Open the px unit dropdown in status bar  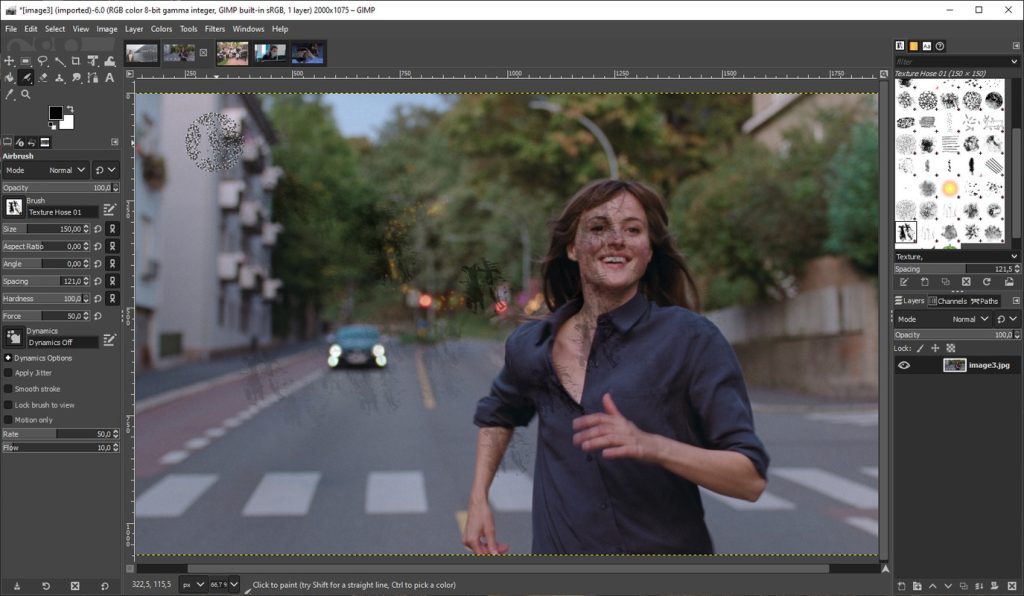(193, 585)
